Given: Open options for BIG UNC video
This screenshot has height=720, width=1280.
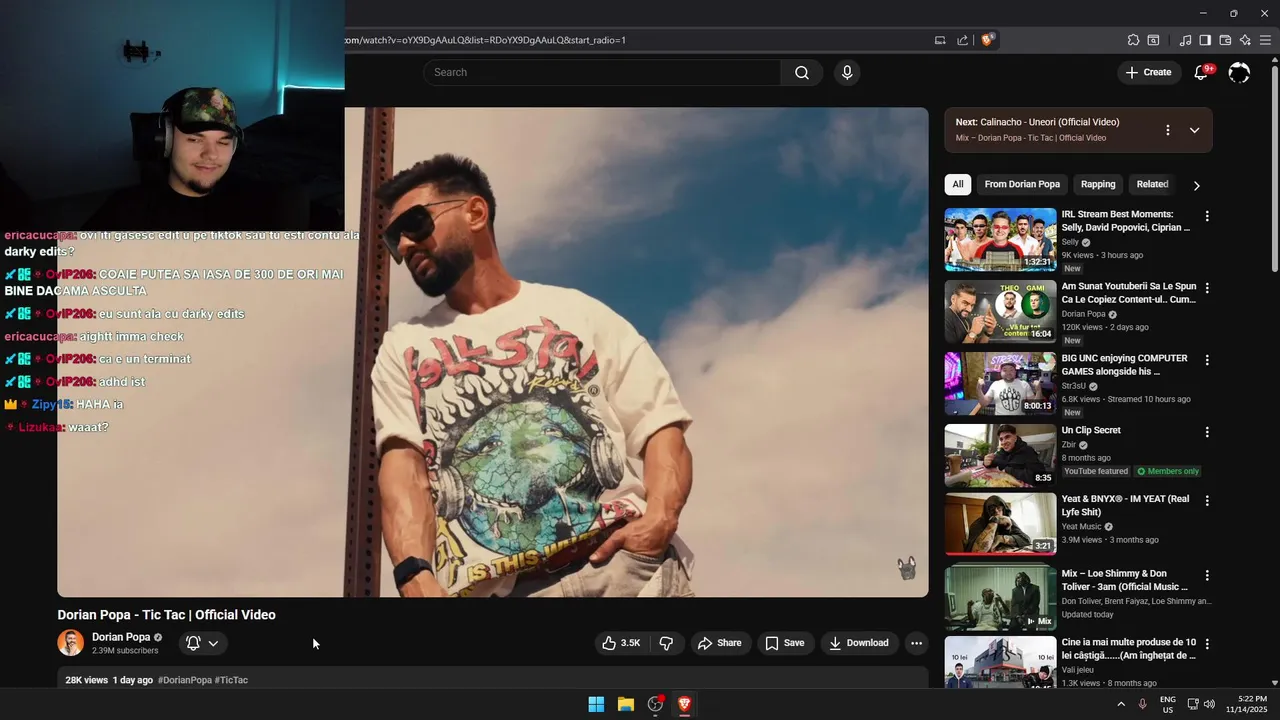Looking at the screenshot, I should [1207, 360].
